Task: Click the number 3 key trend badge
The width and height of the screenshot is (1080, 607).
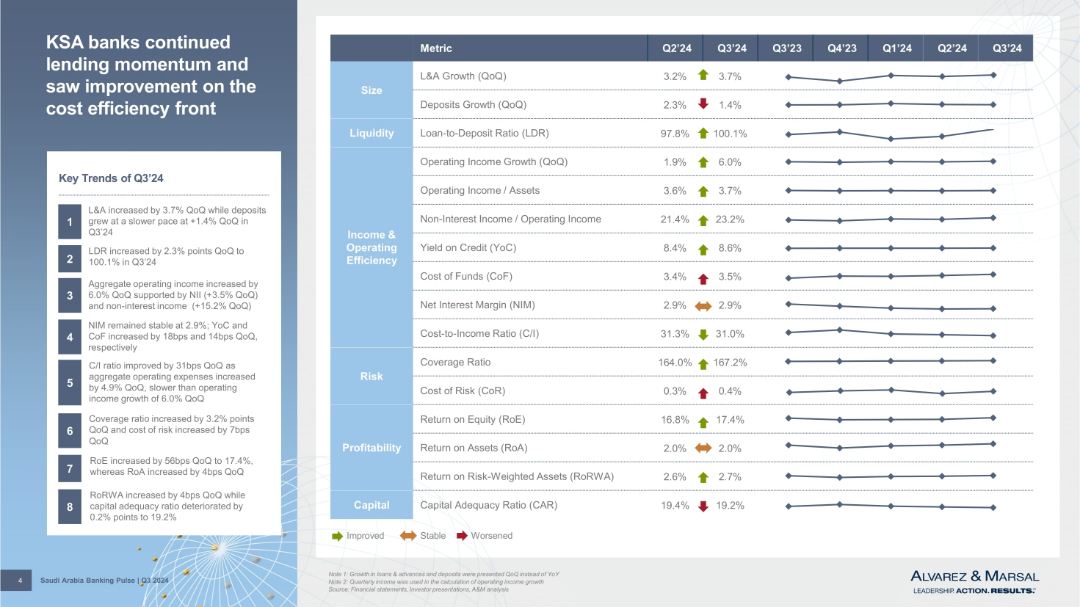Action: coord(70,296)
